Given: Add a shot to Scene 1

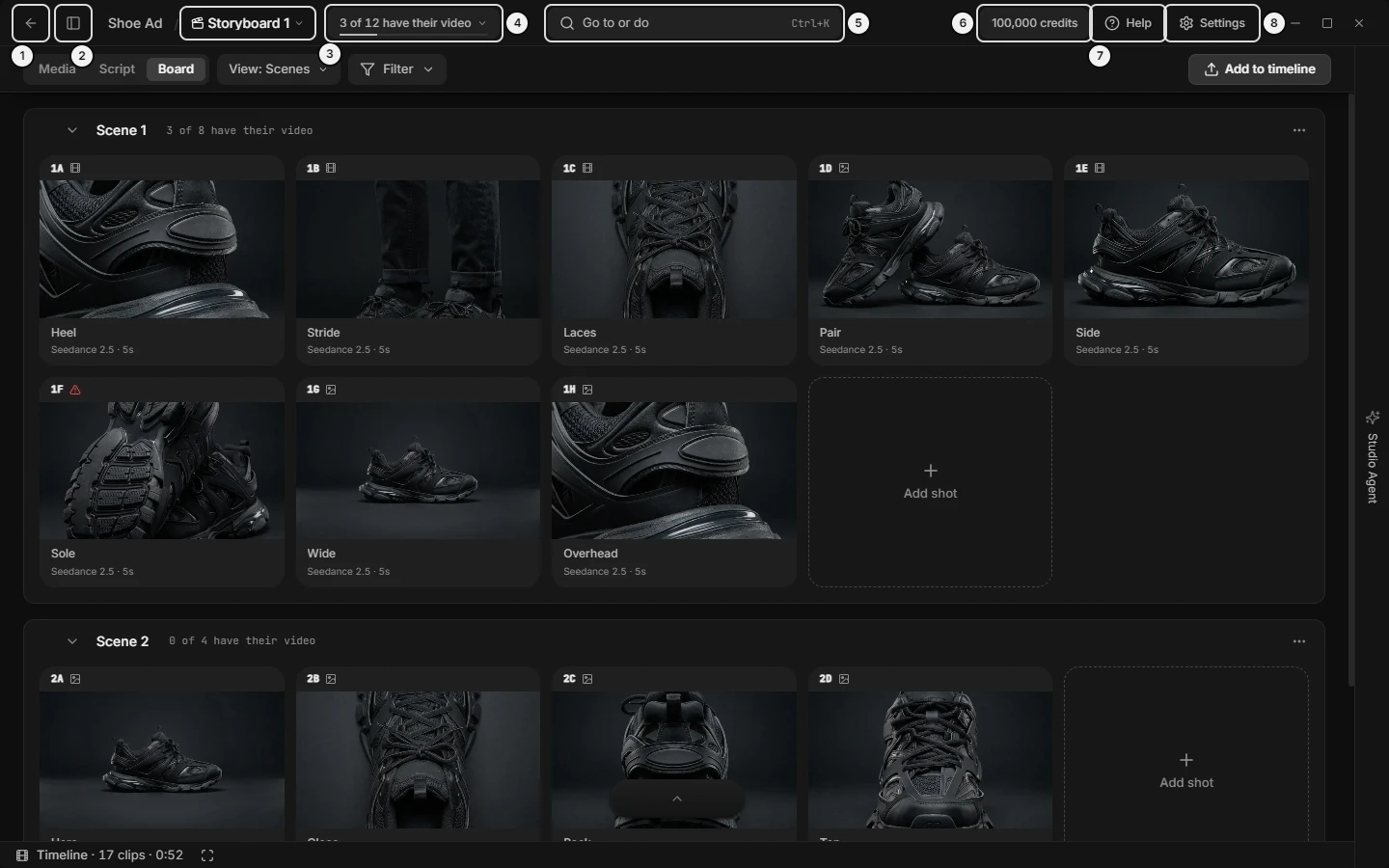Looking at the screenshot, I should coord(930,482).
